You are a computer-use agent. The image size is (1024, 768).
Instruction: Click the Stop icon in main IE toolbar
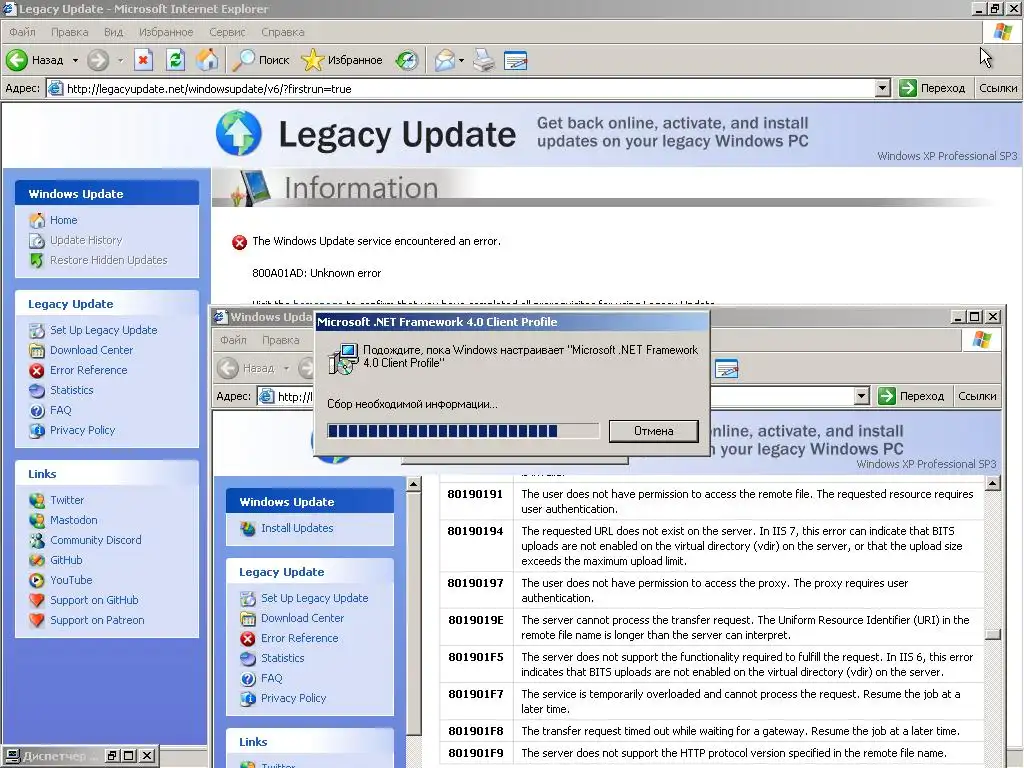click(x=143, y=60)
